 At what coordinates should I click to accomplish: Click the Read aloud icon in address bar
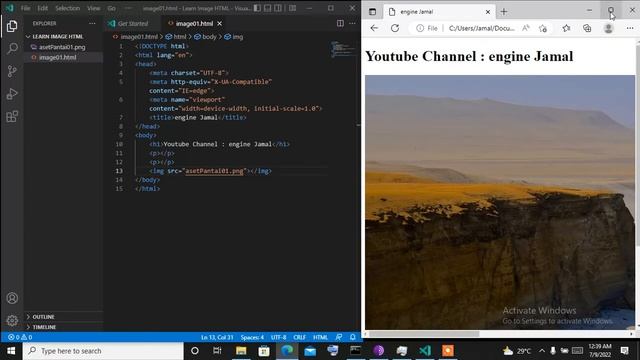(x=526, y=28)
